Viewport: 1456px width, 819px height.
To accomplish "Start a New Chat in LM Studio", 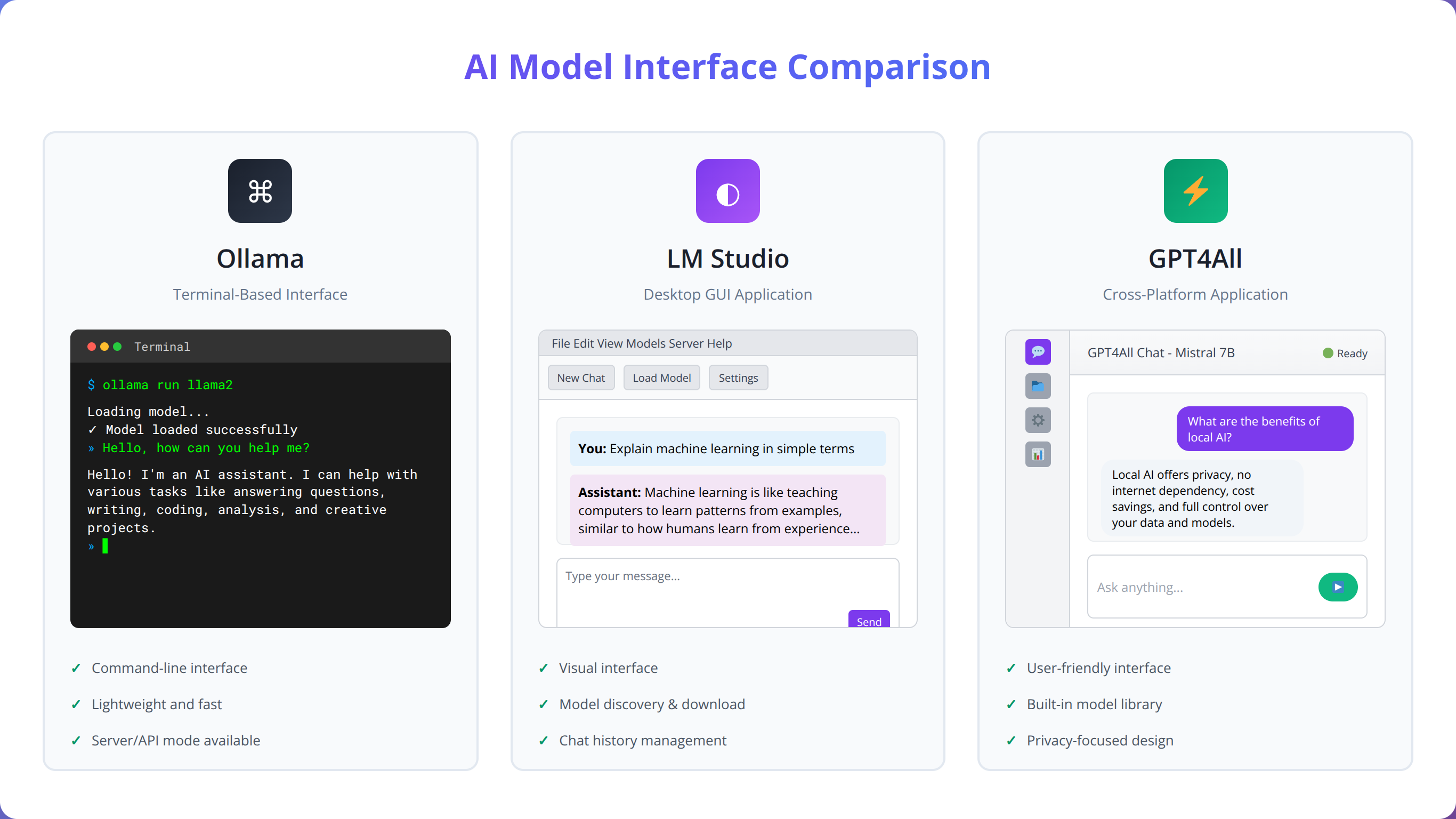I will pos(581,378).
